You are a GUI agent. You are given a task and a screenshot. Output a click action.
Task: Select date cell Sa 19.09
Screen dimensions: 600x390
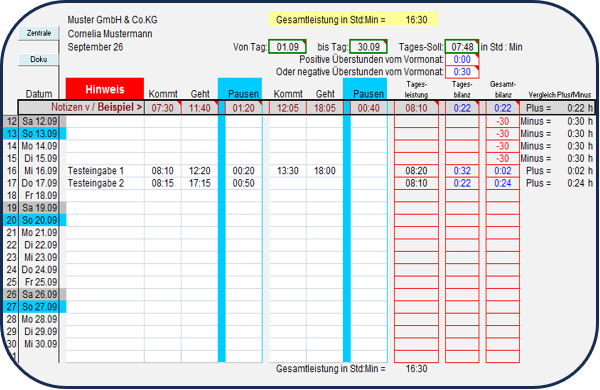point(39,208)
